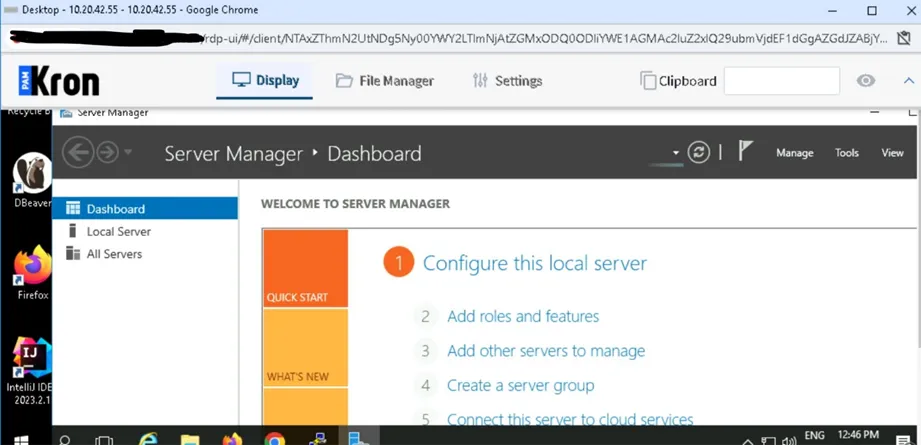The image size is (921, 445).
Task: Click the Configure this local server link
Action: click(535, 263)
